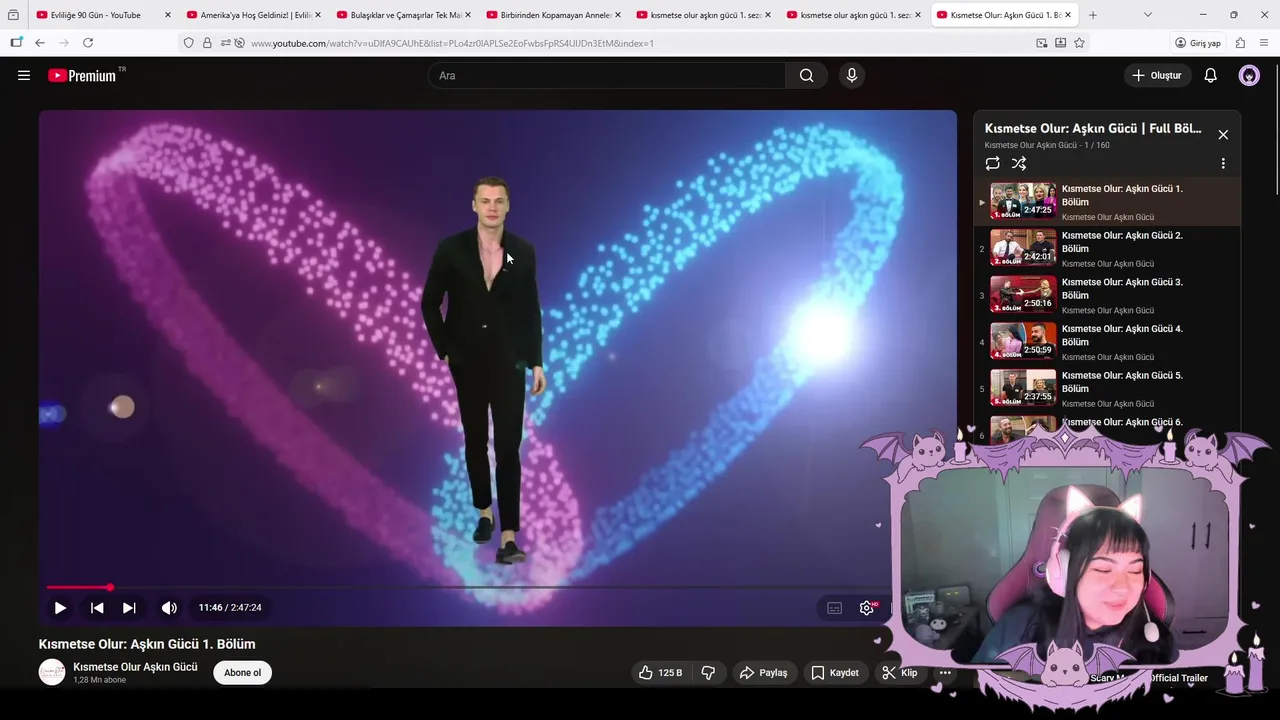
Task: Skip to the next video
Action: coord(129,607)
